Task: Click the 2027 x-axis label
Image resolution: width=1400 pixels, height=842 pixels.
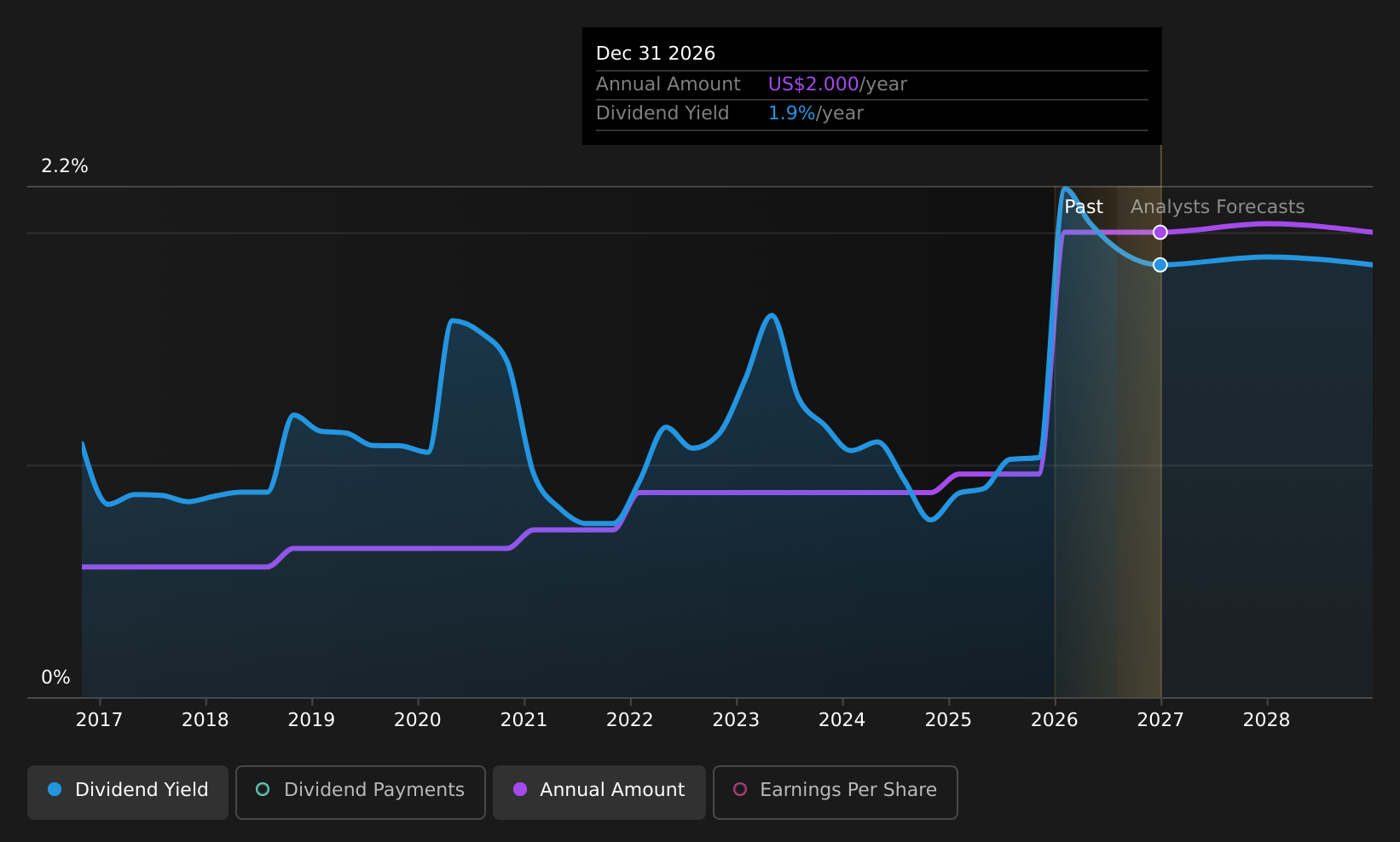Action: pyautogui.click(x=1160, y=720)
